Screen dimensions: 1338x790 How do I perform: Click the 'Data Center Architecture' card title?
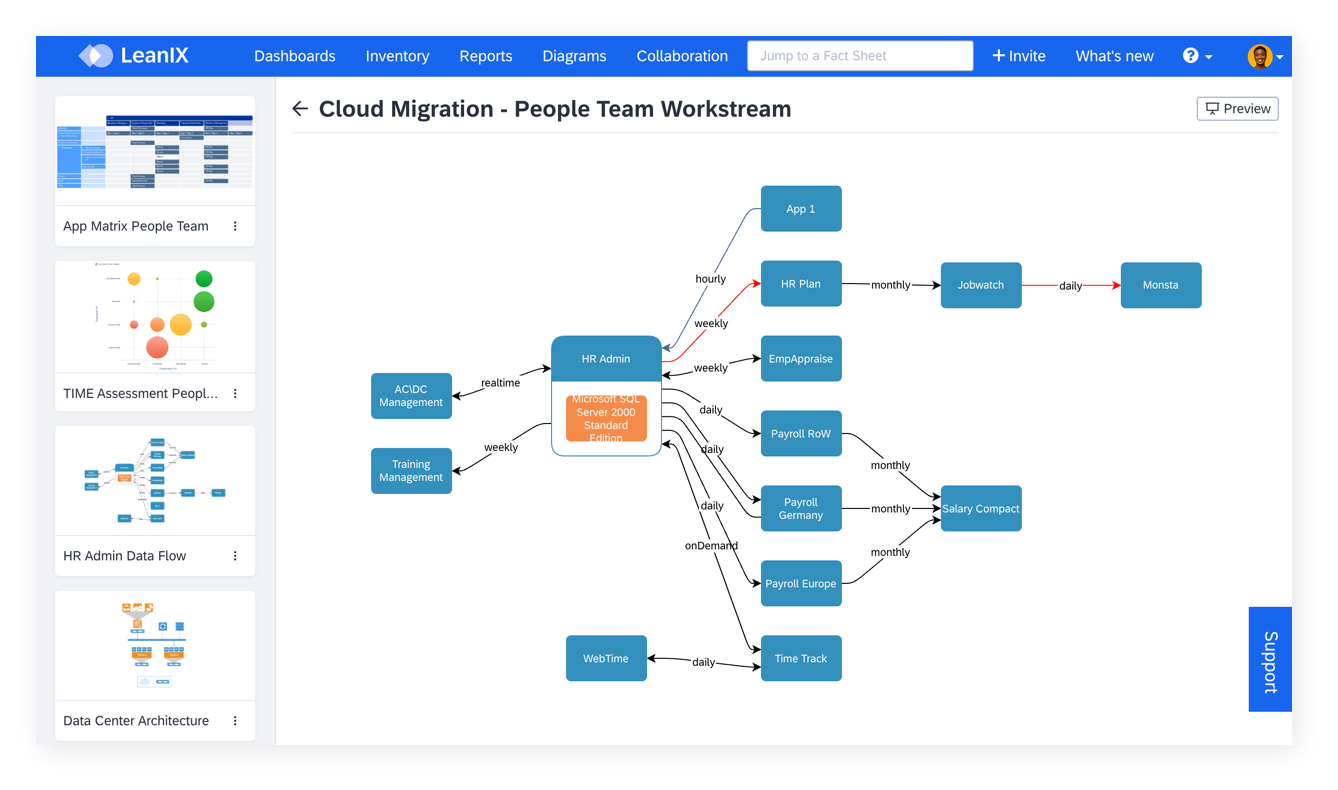(x=136, y=721)
